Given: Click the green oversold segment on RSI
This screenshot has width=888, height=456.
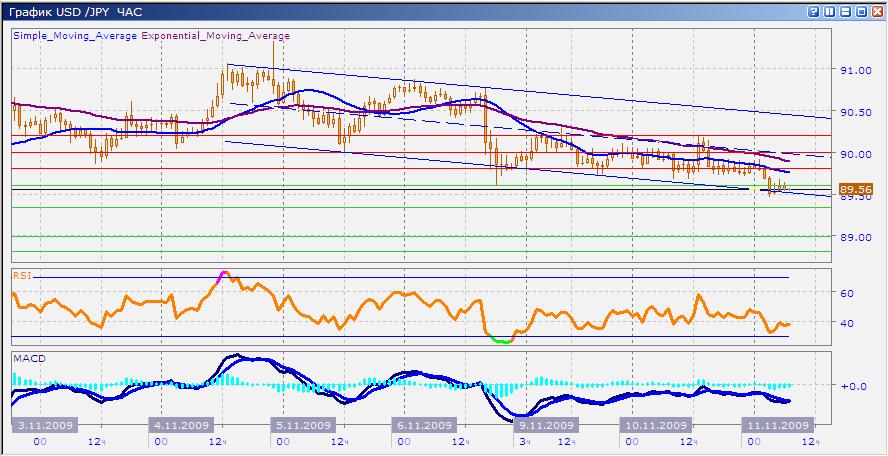Looking at the screenshot, I should pyautogui.click(x=501, y=341).
